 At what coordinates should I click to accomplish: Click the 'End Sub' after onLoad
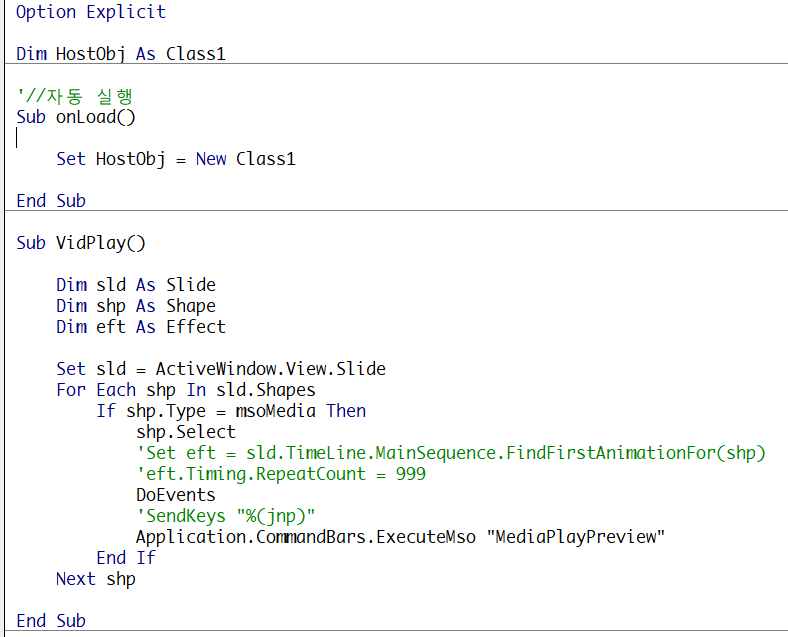(x=51, y=201)
